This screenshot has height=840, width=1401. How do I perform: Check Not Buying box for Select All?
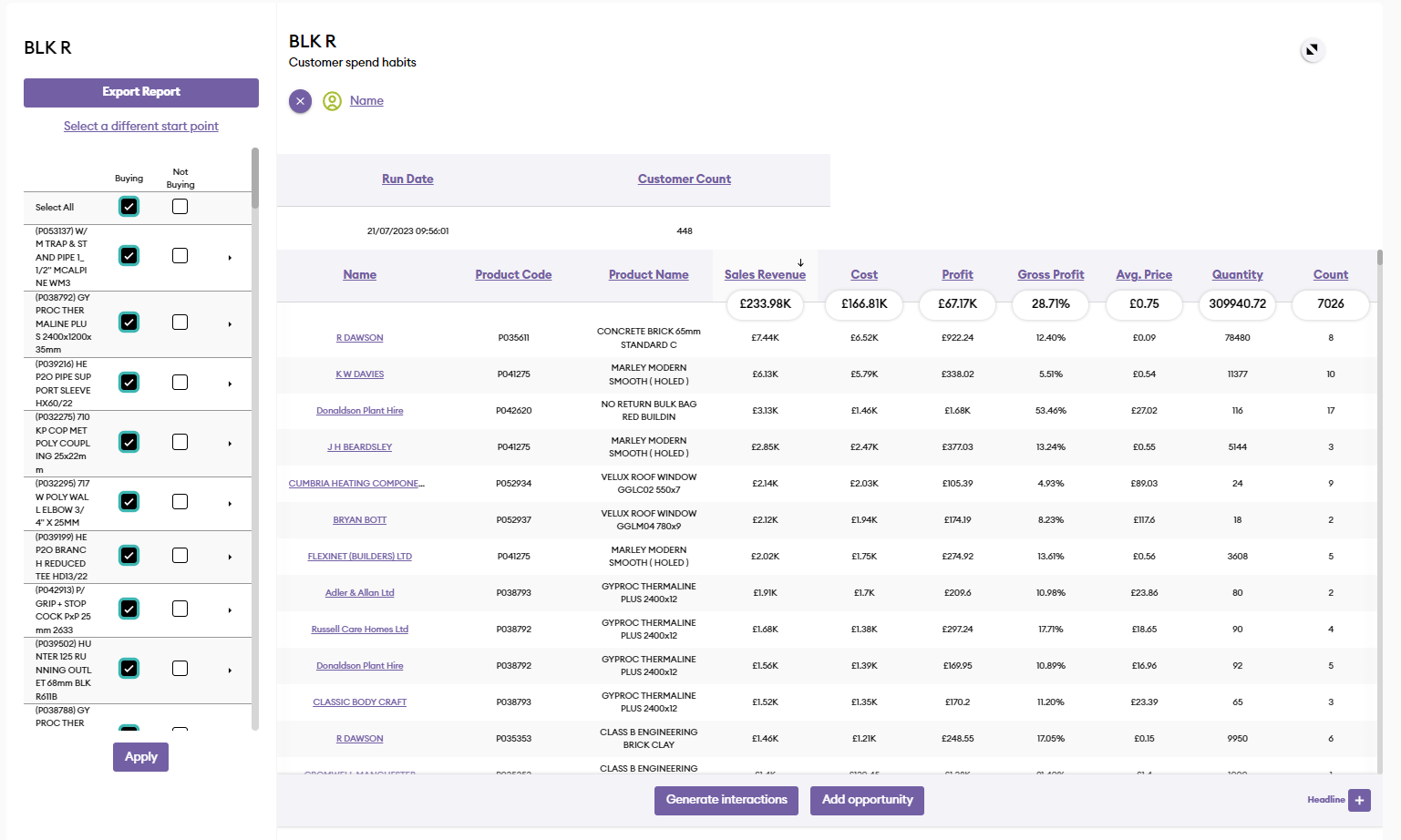pos(180,207)
